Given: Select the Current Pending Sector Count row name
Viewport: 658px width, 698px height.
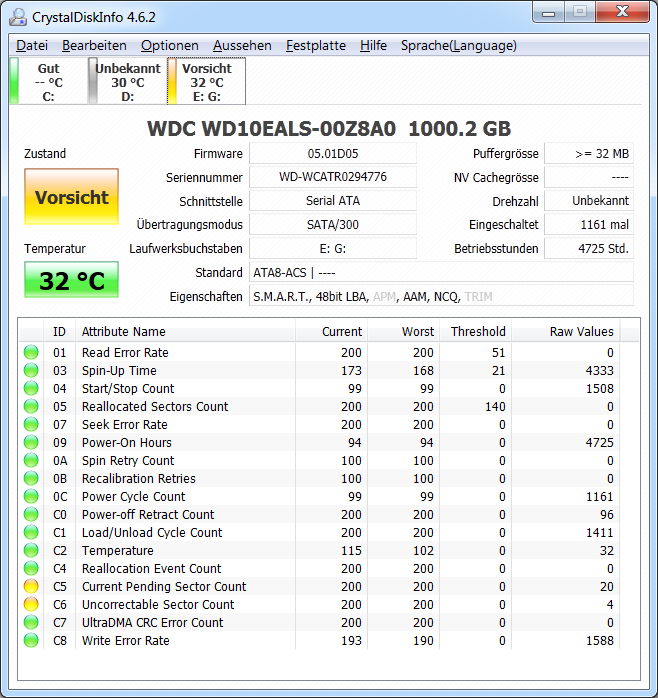Looking at the screenshot, I should 164,587.
